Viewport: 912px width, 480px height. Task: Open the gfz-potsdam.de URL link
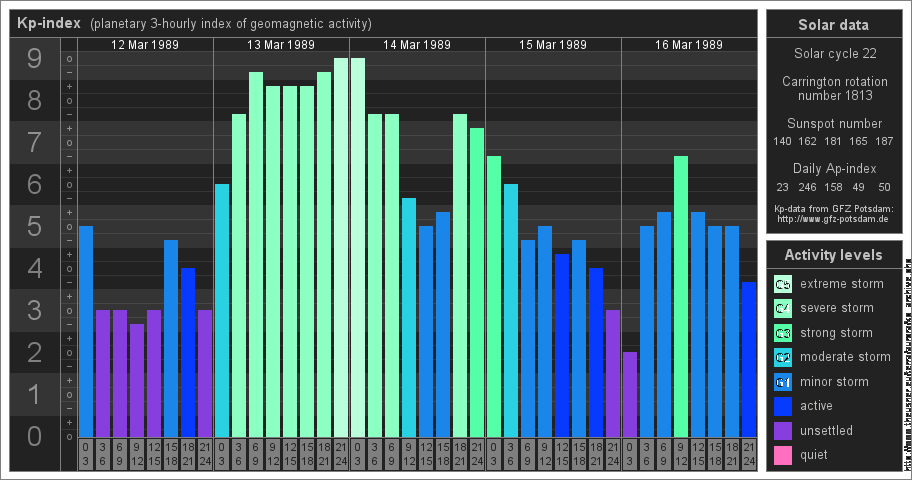click(x=833, y=218)
